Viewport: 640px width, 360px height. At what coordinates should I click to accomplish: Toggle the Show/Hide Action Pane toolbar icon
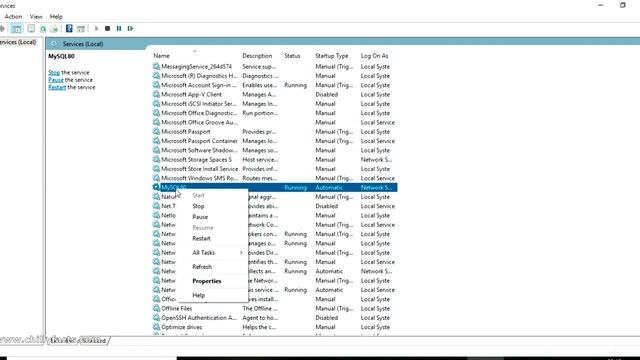(x=81, y=29)
